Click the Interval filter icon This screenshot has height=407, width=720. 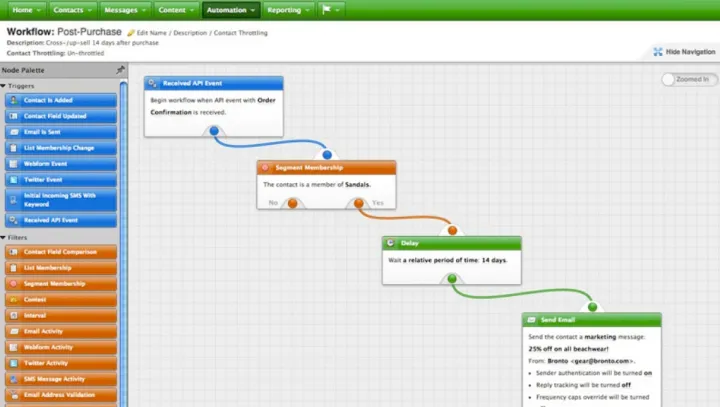point(14,316)
